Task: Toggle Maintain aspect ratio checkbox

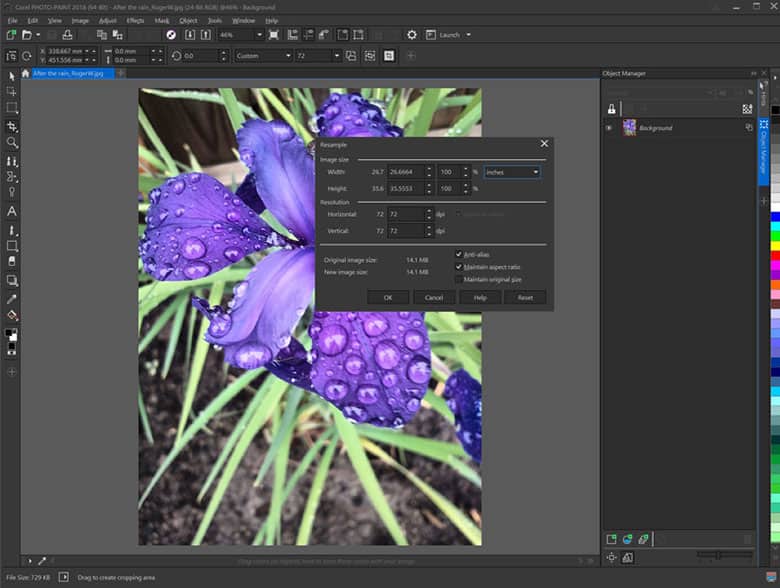Action: coord(459,267)
